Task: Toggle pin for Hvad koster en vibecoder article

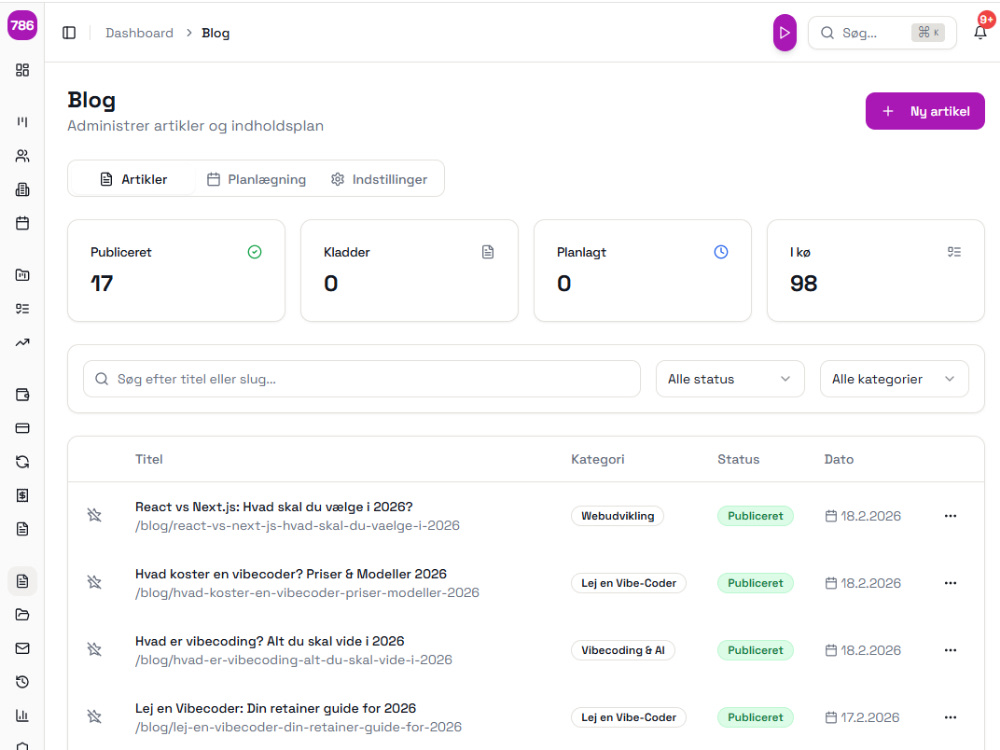Action: click(94, 582)
